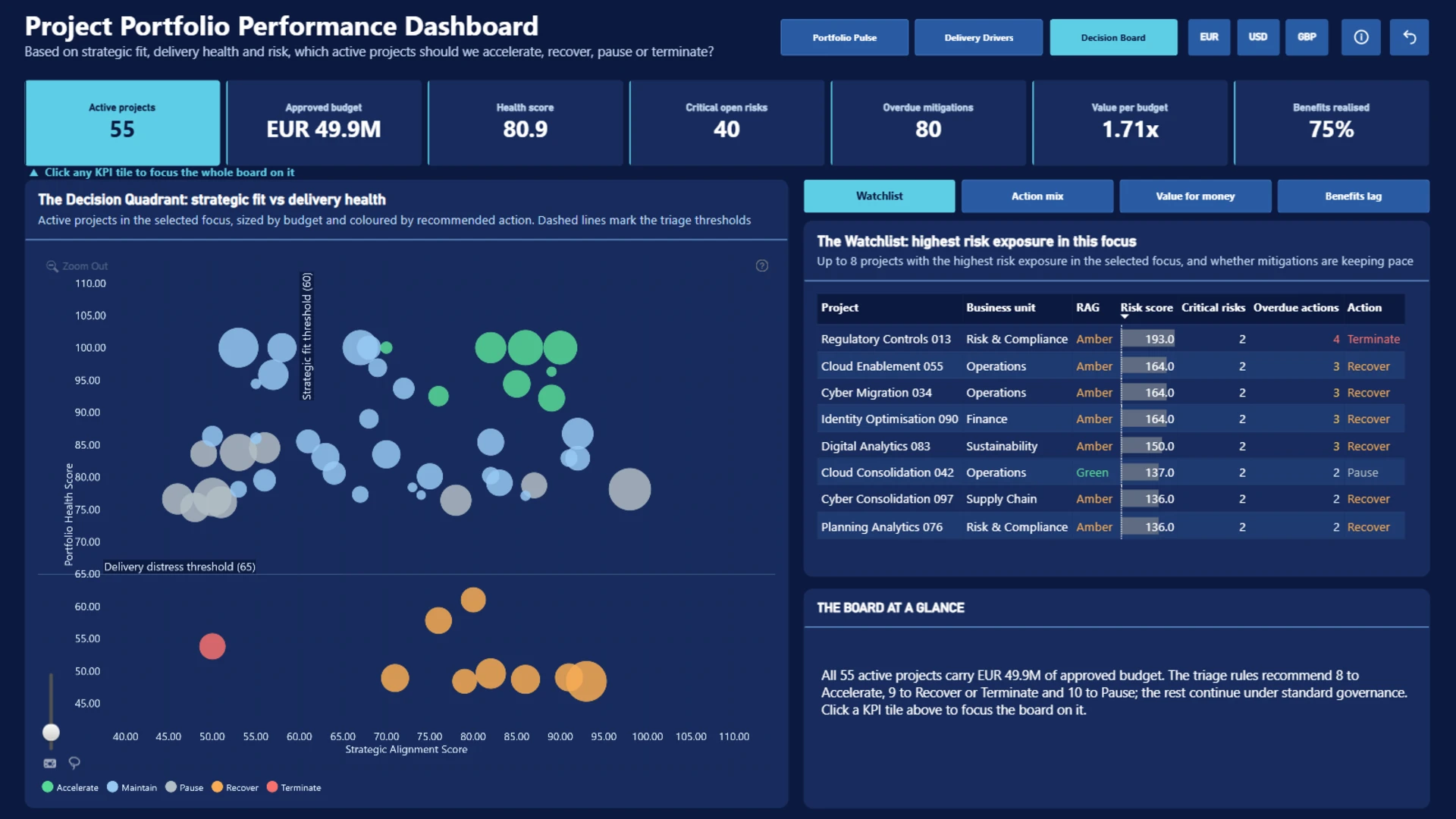The width and height of the screenshot is (1456, 819).
Task: Select the Decision Board page tab
Action: point(1113,37)
